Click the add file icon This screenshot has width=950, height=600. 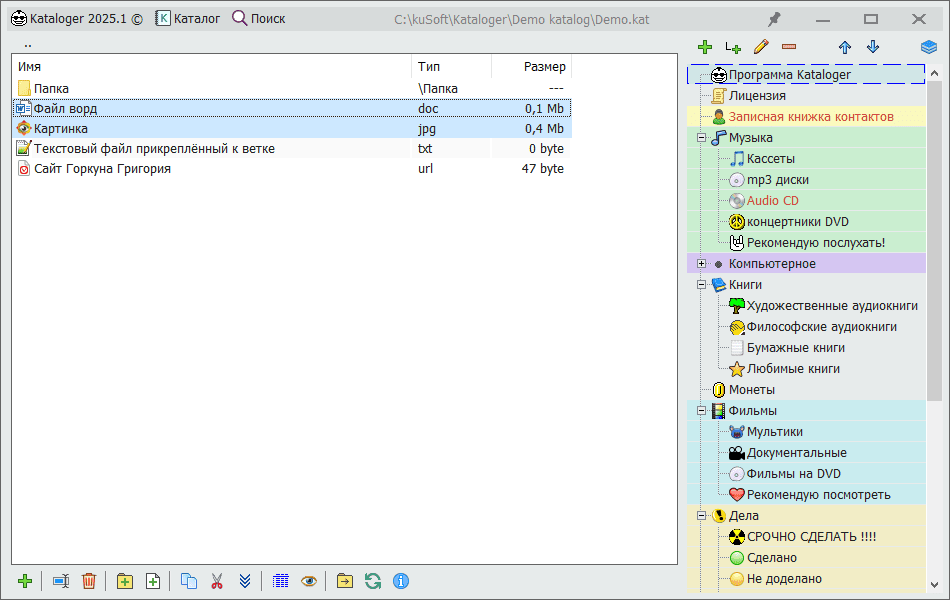153,581
